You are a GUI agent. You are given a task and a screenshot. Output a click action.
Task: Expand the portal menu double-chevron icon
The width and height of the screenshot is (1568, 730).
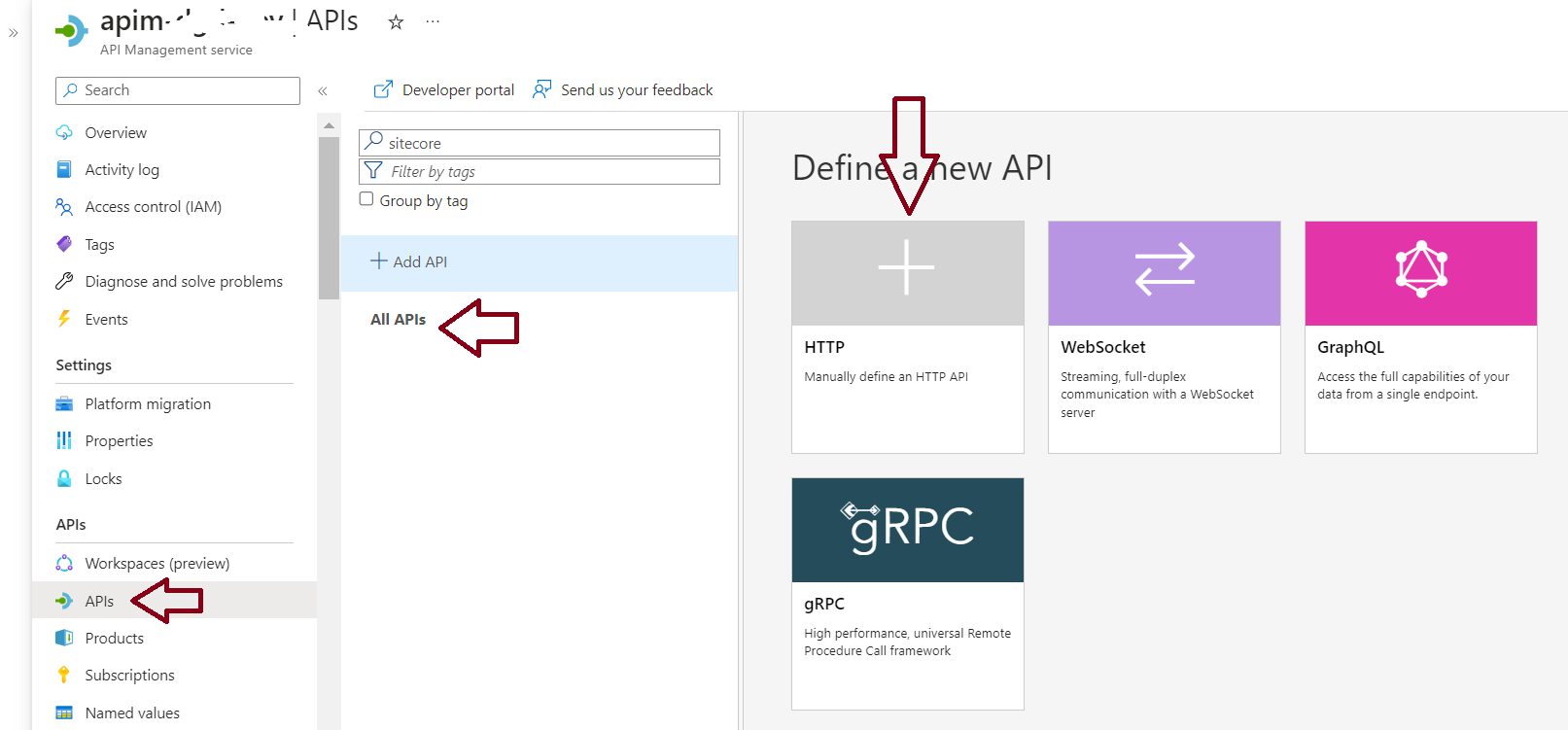tap(14, 33)
